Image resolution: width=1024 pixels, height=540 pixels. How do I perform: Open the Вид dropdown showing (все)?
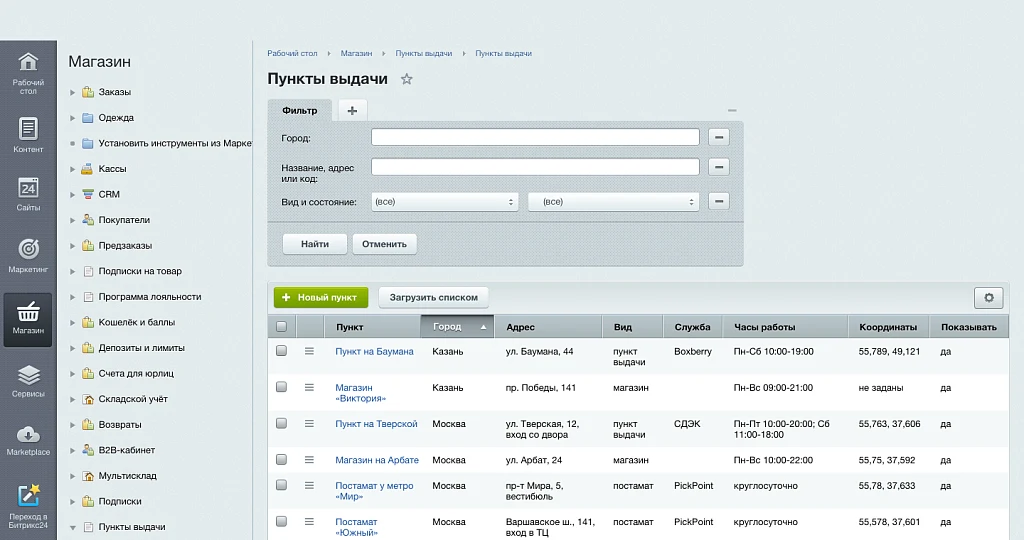(x=445, y=202)
